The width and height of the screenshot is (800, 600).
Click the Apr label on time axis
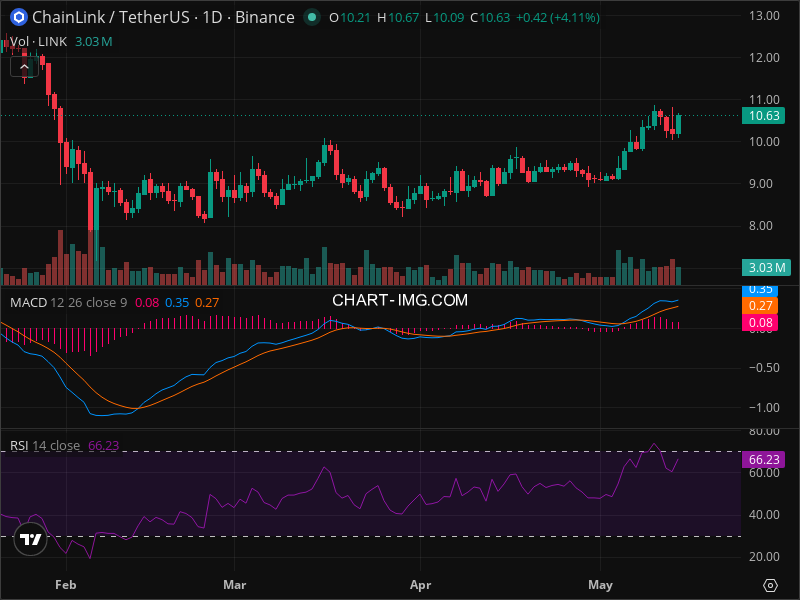pyautogui.click(x=420, y=585)
